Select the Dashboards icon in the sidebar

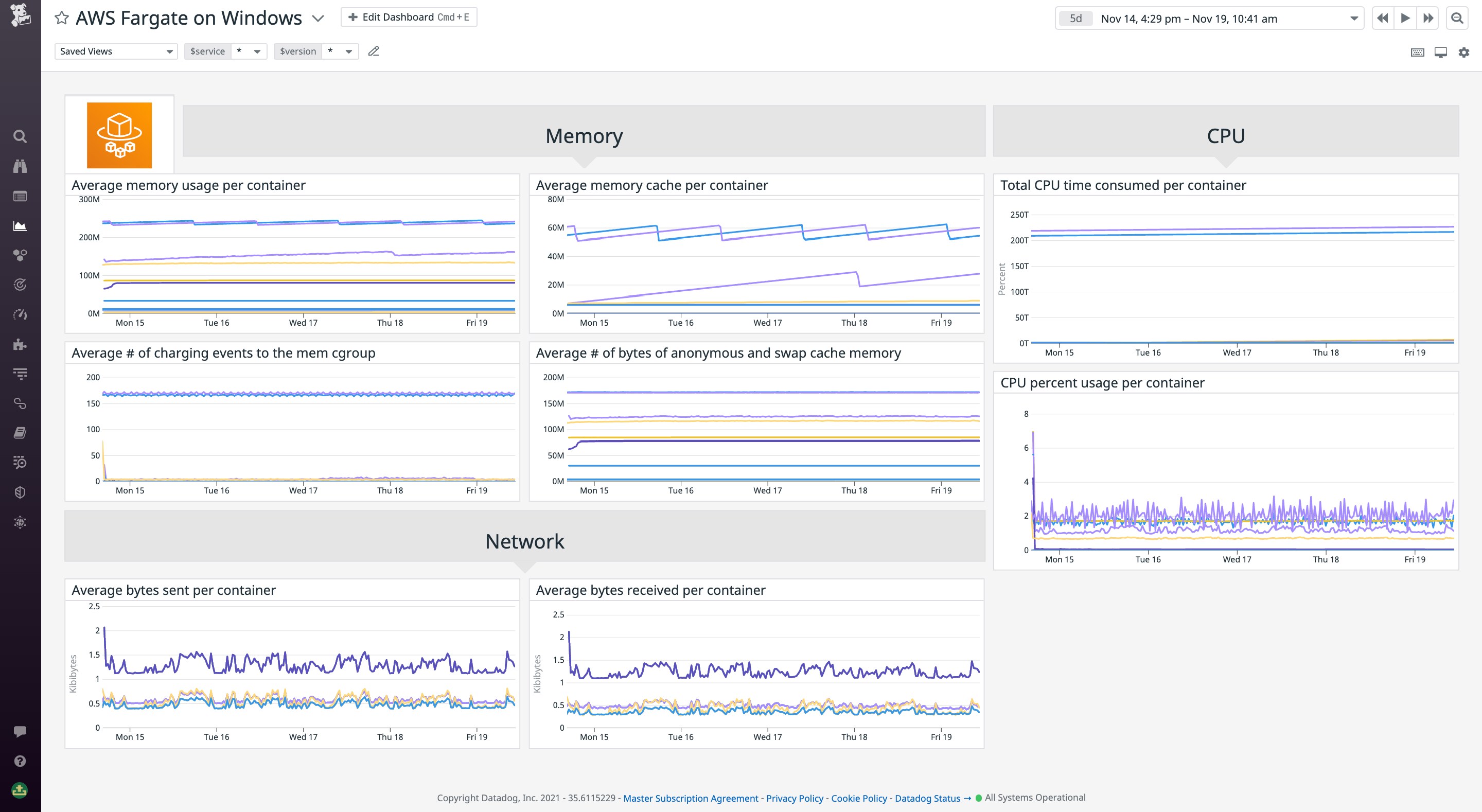coord(20,225)
